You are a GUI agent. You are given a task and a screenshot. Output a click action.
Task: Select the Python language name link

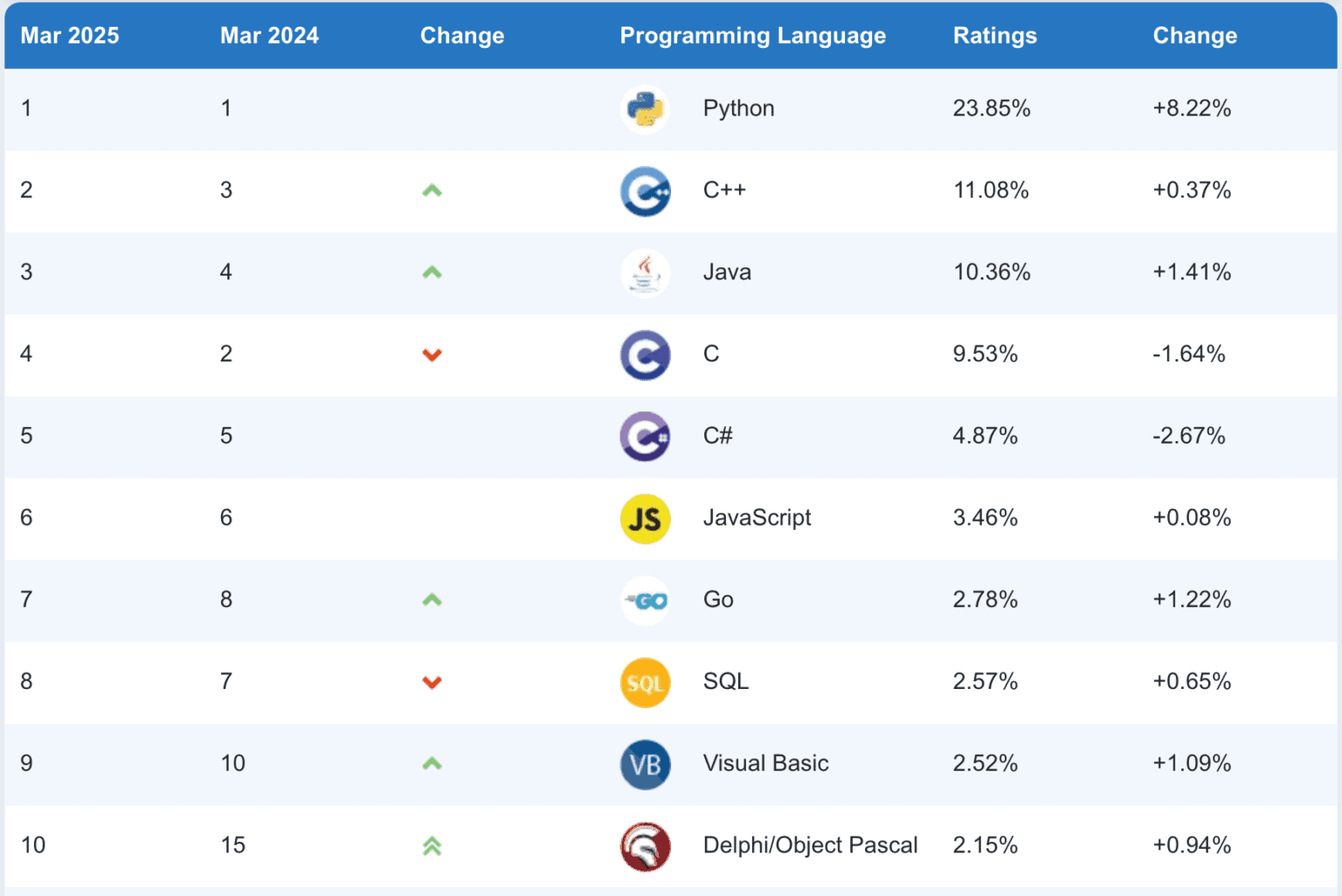[738, 108]
